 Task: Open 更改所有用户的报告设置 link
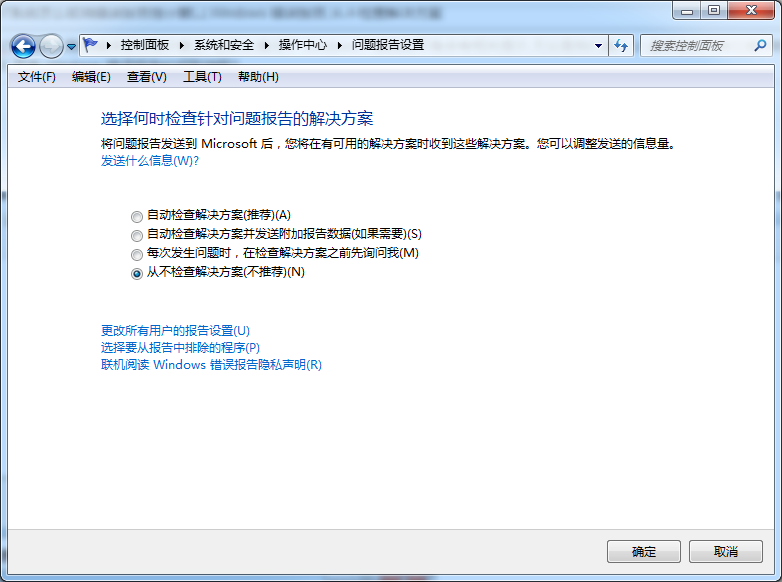point(175,331)
